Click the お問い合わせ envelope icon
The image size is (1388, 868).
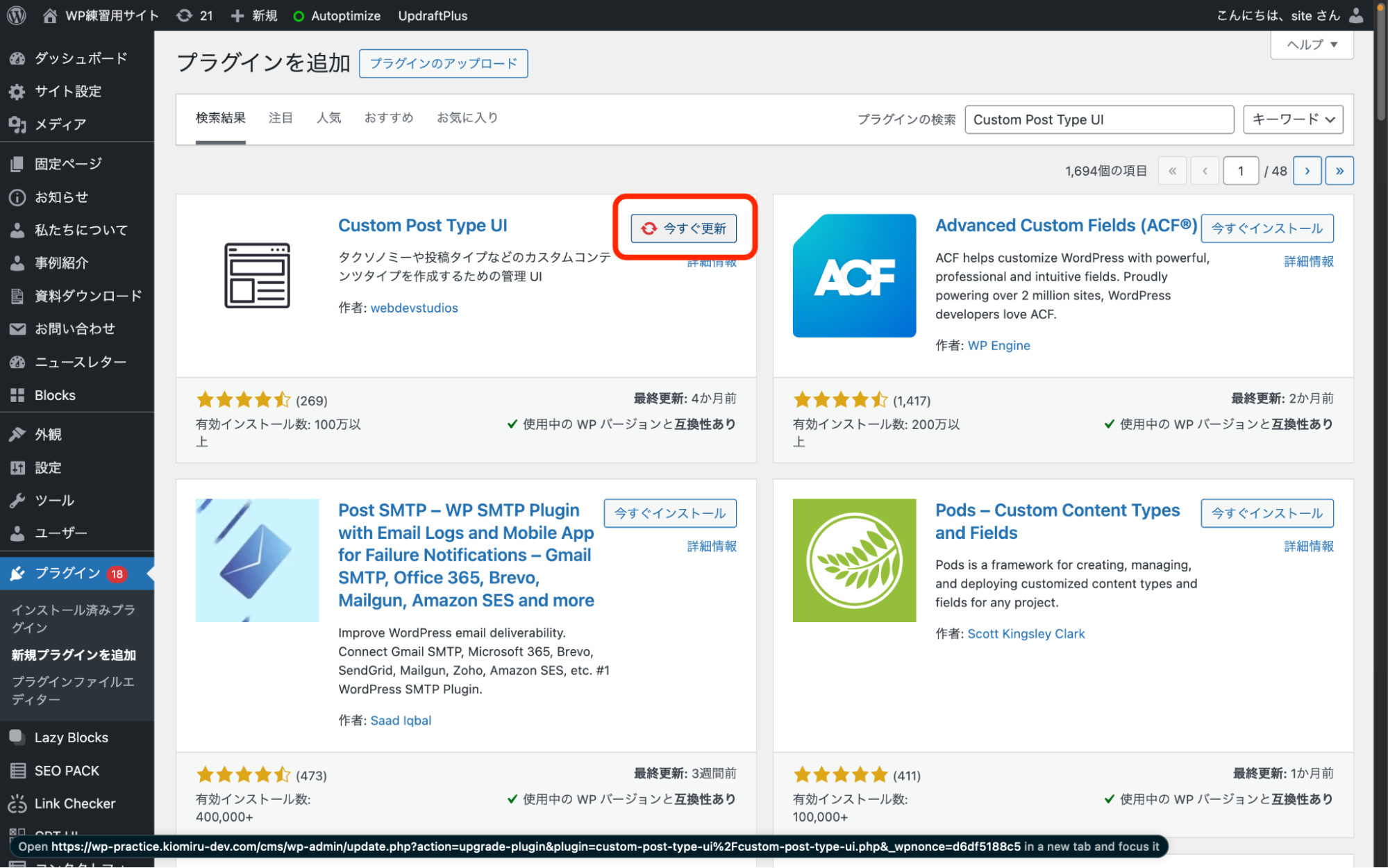click(x=17, y=329)
